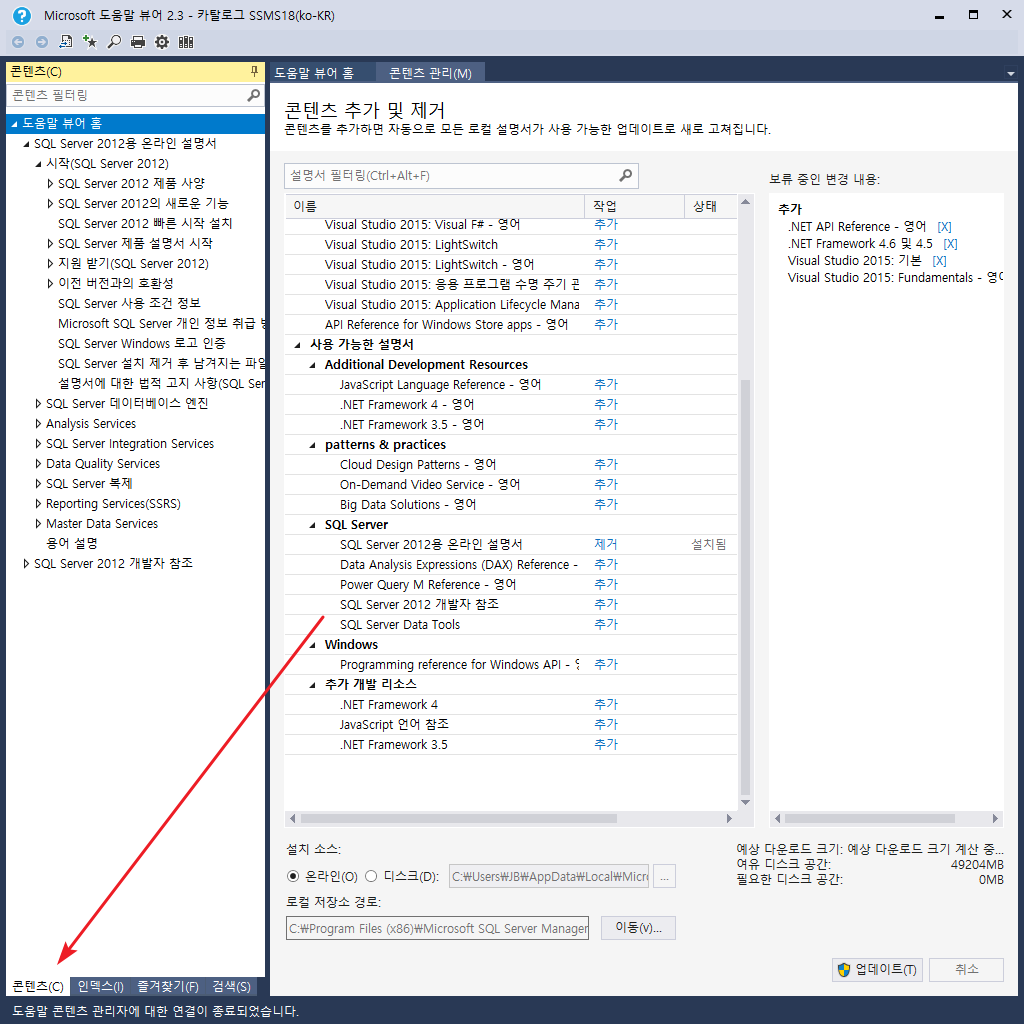Click 제거 for SQL Server 2012용 온라인 설명서
Image resolution: width=1024 pixels, height=1024 pixels.
point(605,545)
